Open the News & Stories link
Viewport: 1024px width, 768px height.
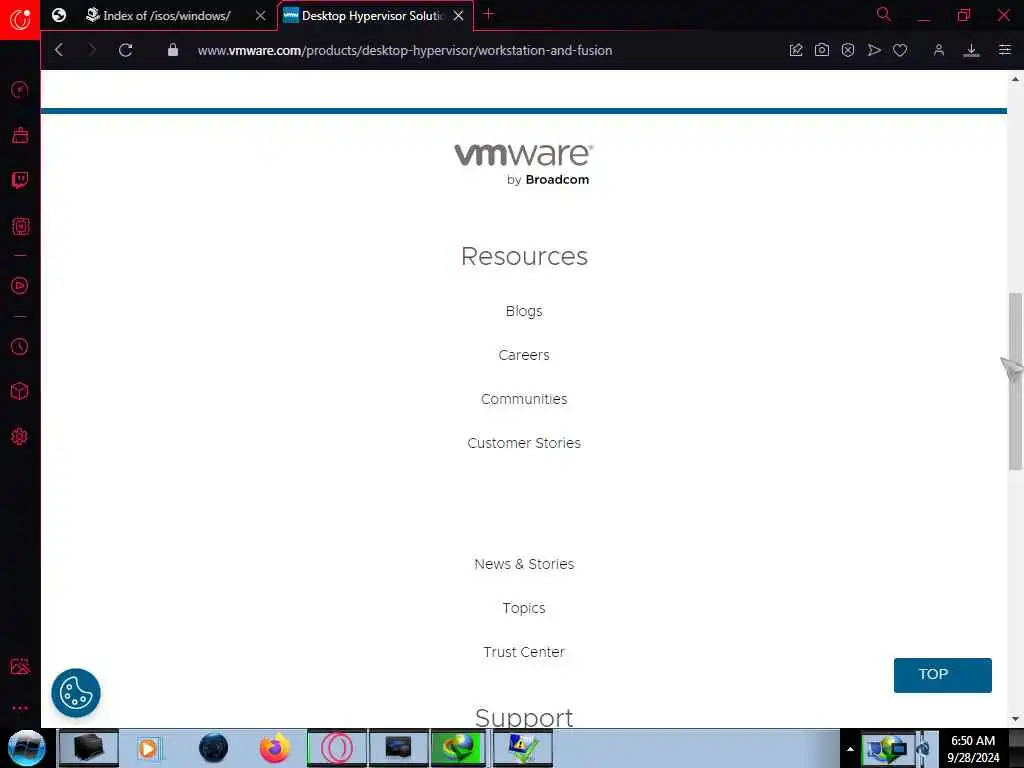tap(524, 564)
